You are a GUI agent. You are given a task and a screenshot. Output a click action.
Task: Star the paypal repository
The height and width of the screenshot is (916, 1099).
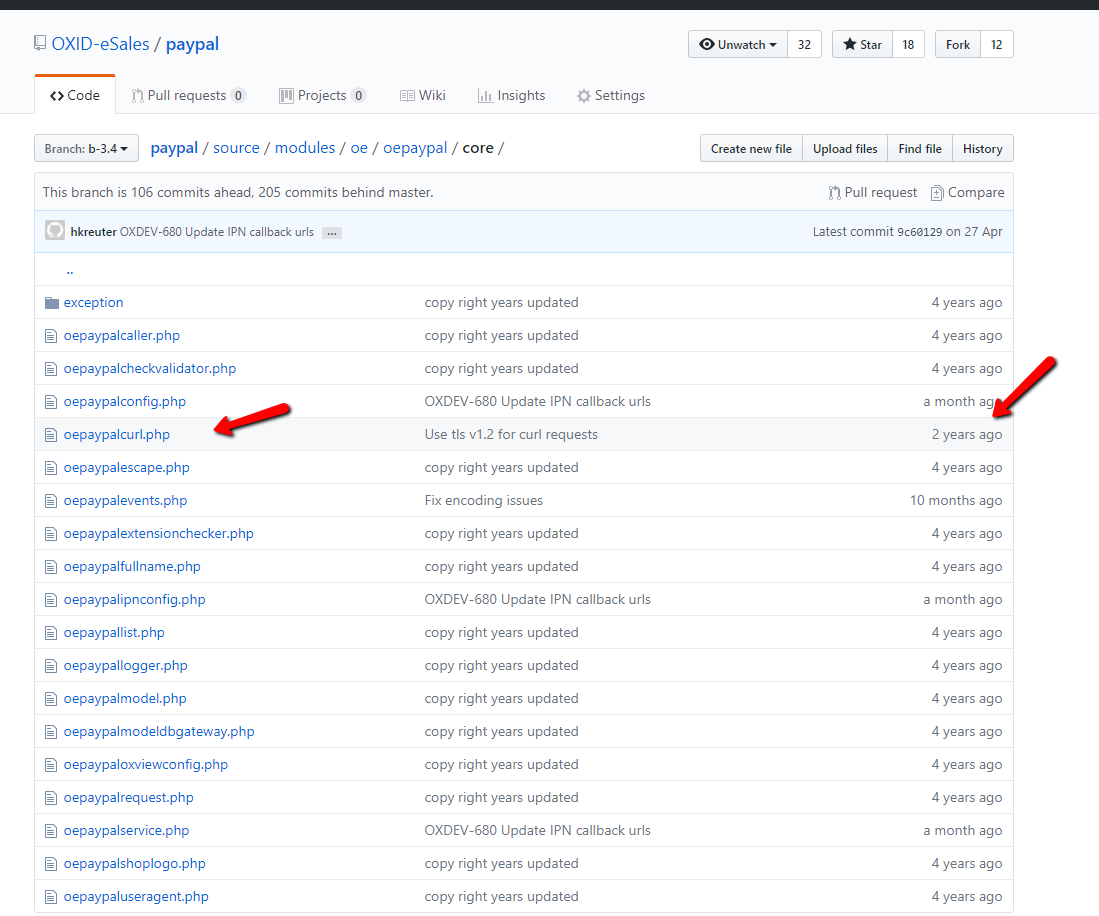coord(862,44)
